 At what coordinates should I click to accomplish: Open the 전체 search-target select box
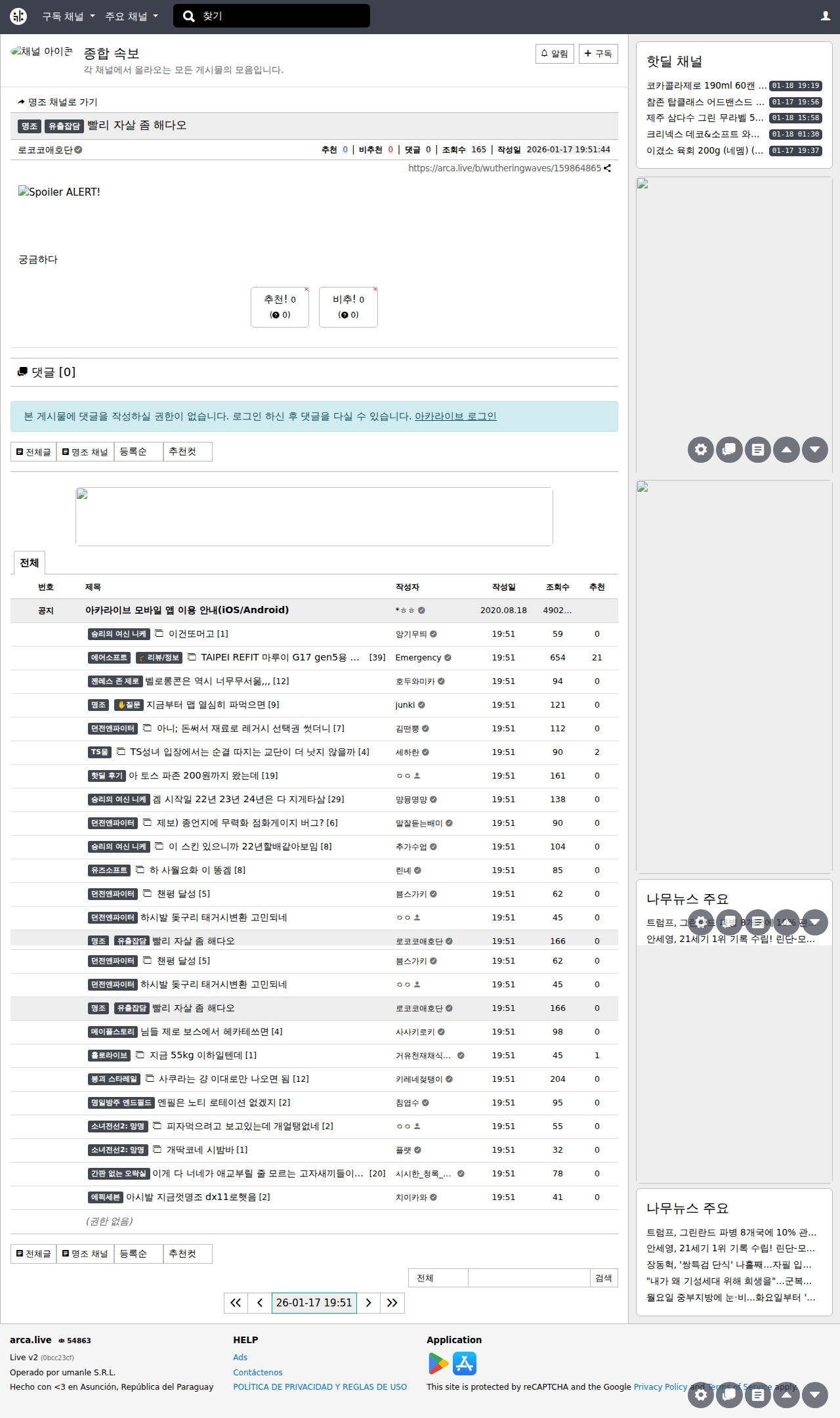pyautogui.click(x=438, y=1278)
